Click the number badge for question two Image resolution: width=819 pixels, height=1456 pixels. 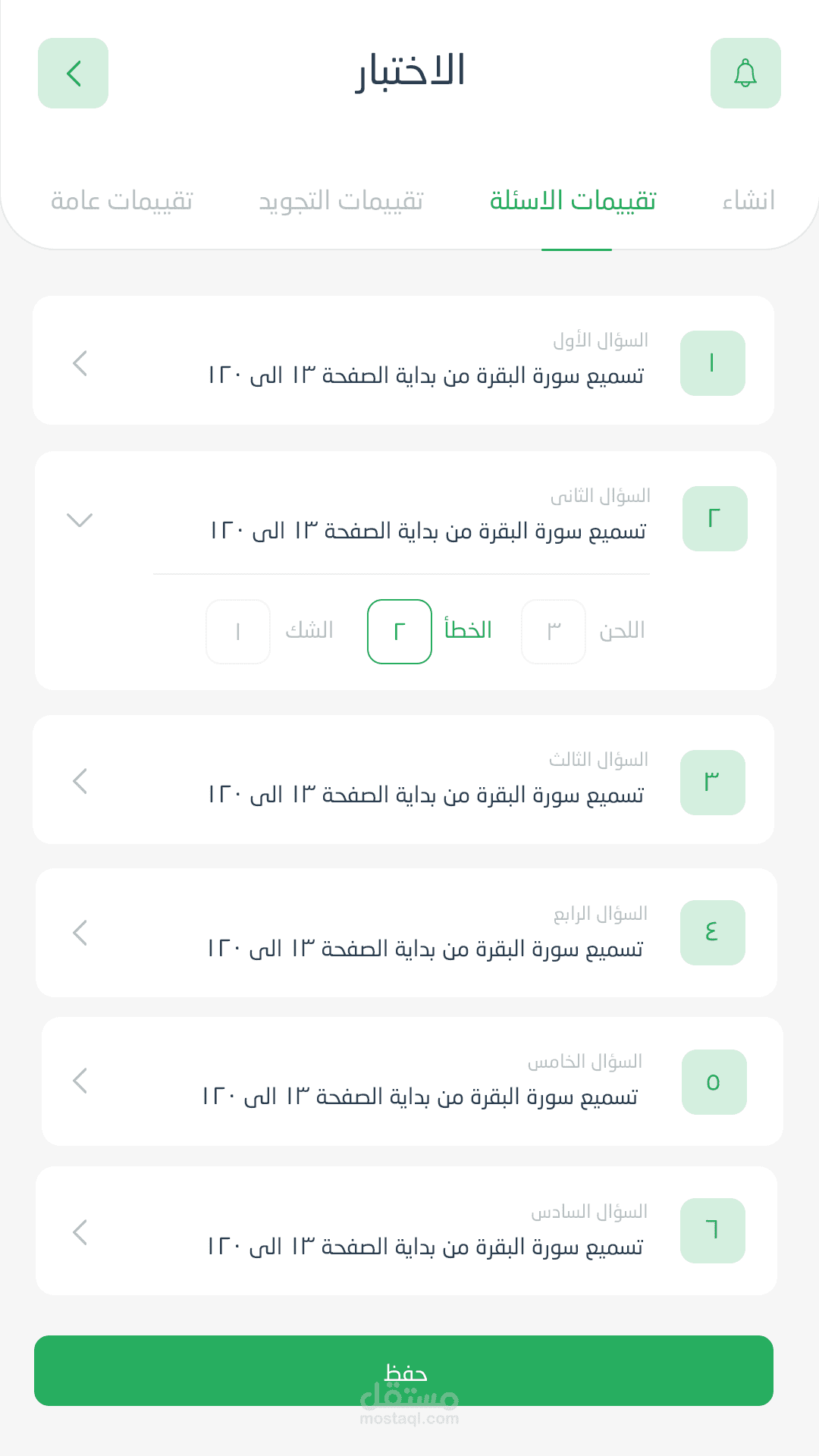coord(714,519)
